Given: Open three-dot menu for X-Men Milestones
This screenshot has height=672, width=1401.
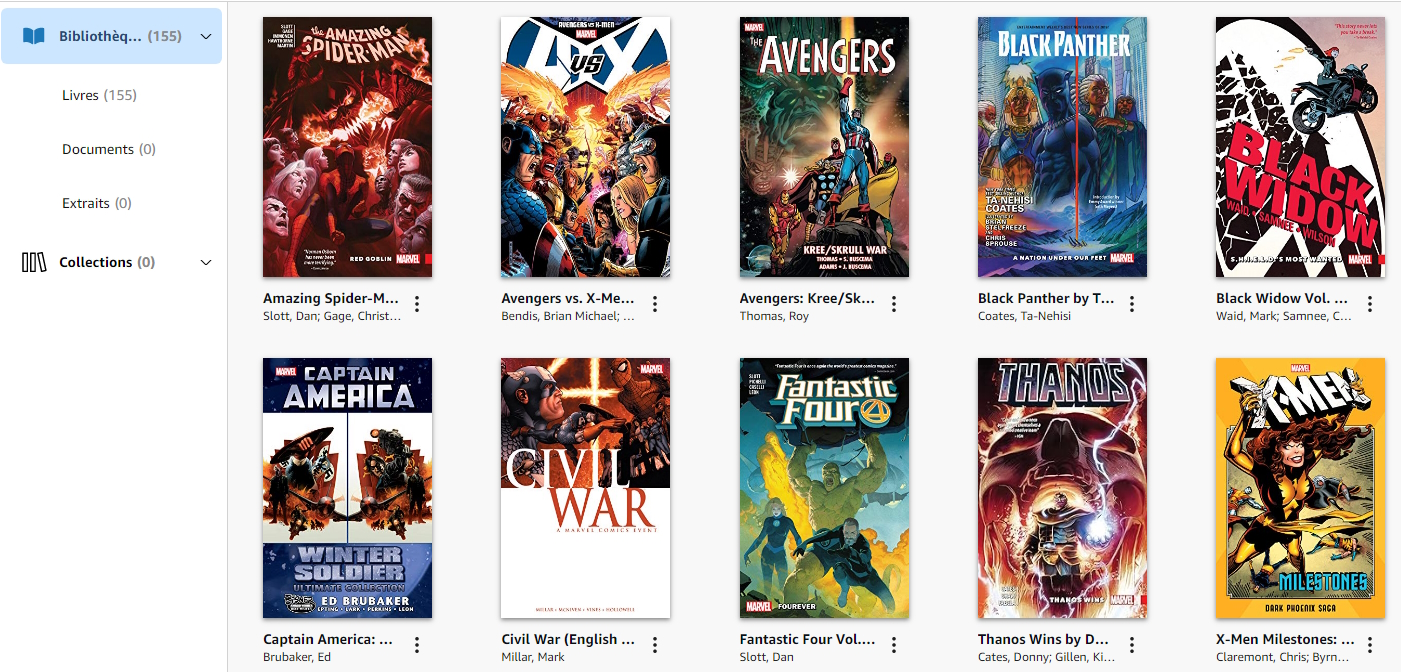Looking at the screenshot, I should pos(1370,645).
